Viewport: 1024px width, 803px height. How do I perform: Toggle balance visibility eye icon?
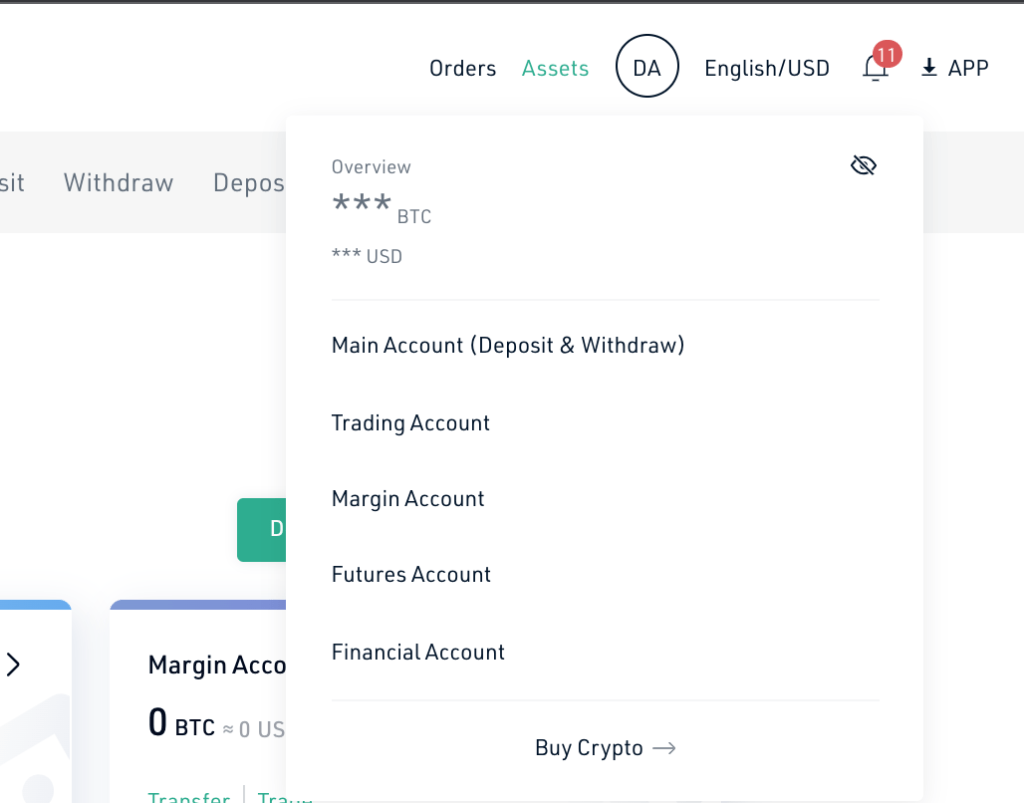863,166
